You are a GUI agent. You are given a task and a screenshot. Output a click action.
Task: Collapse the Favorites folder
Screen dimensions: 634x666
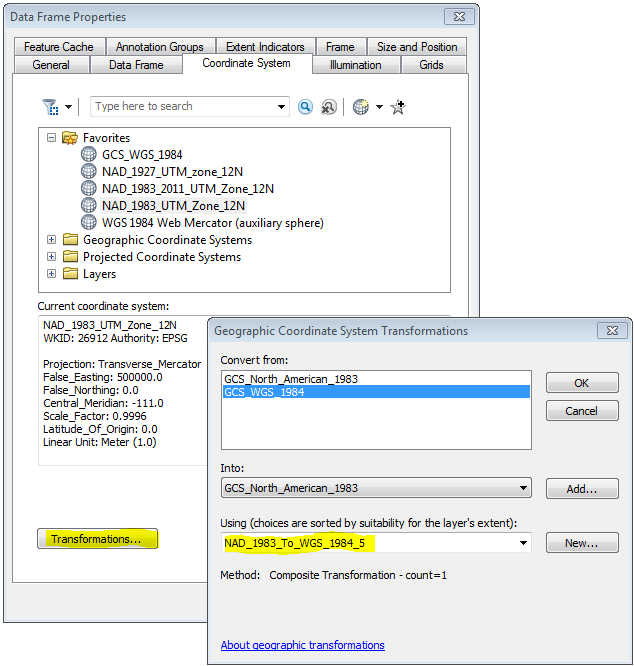point(51,138)
